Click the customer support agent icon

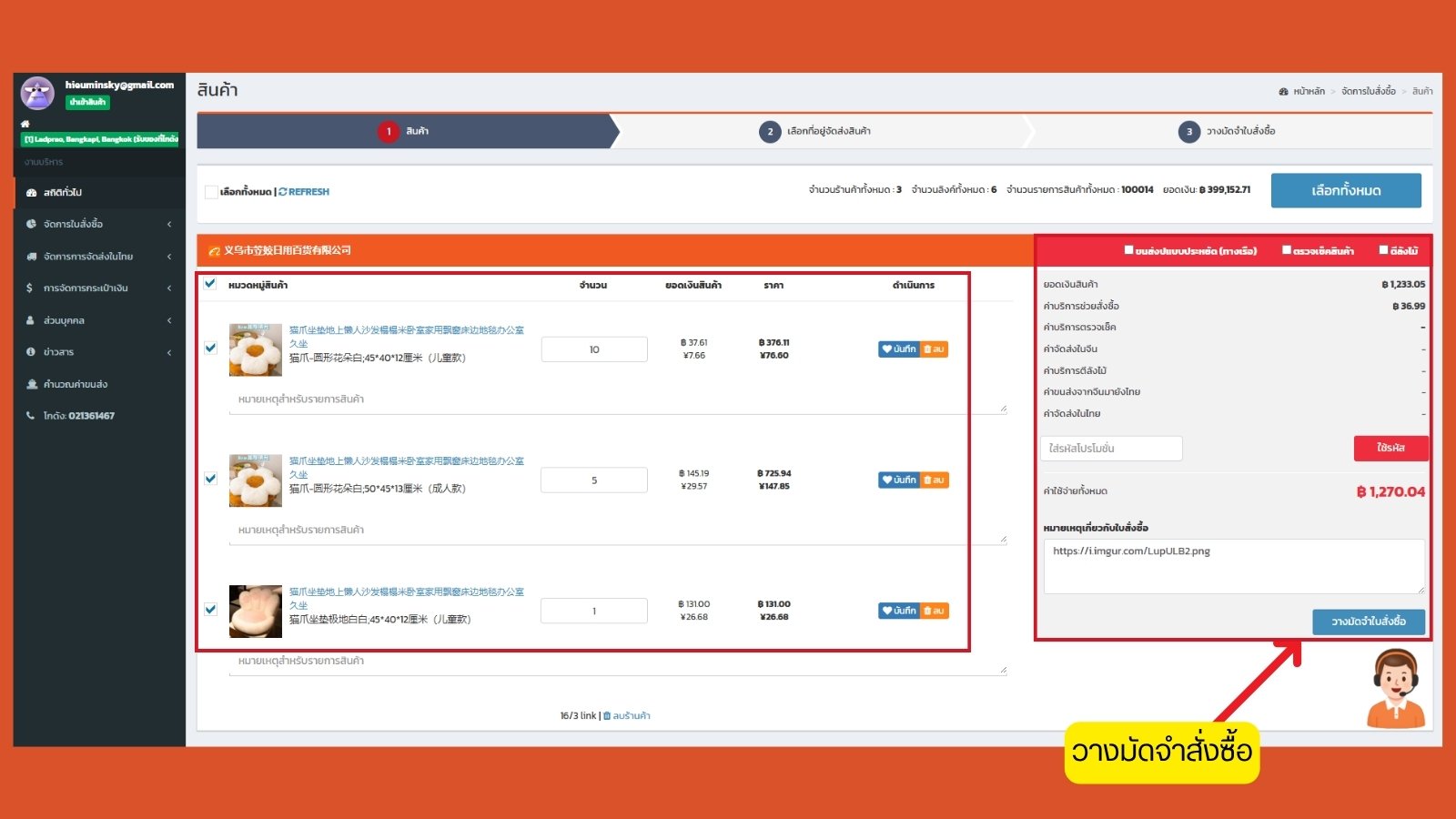point(1396,689)
